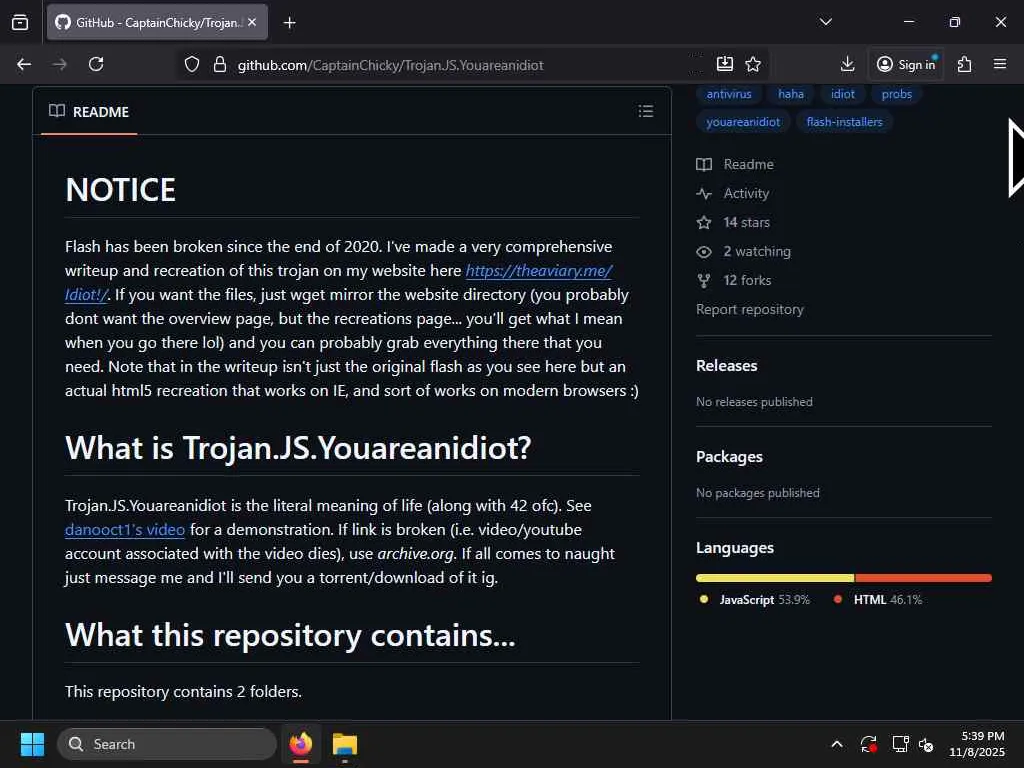Click the "No releases published" text

coord(754,402)
